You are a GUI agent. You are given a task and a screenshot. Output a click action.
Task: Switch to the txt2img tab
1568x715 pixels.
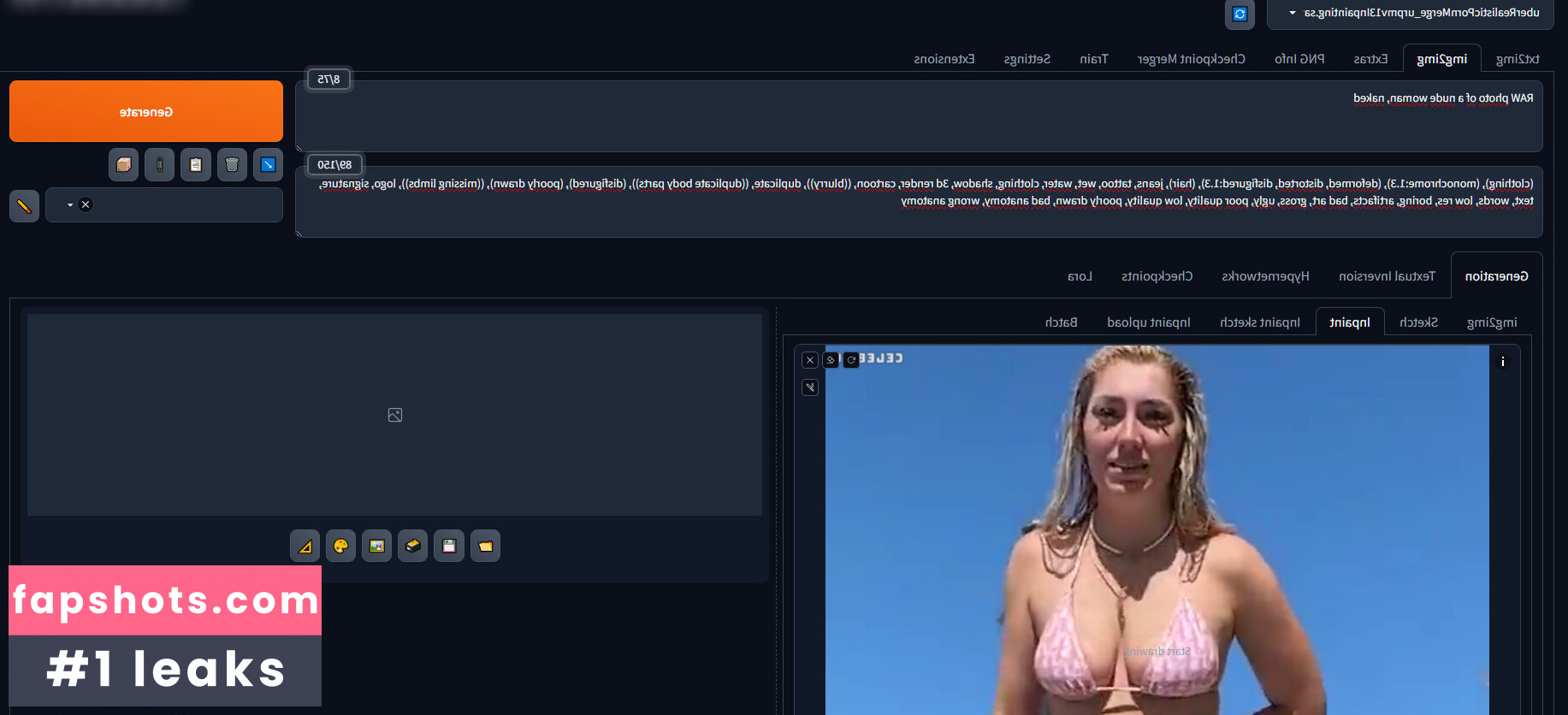click(1518, 59)
